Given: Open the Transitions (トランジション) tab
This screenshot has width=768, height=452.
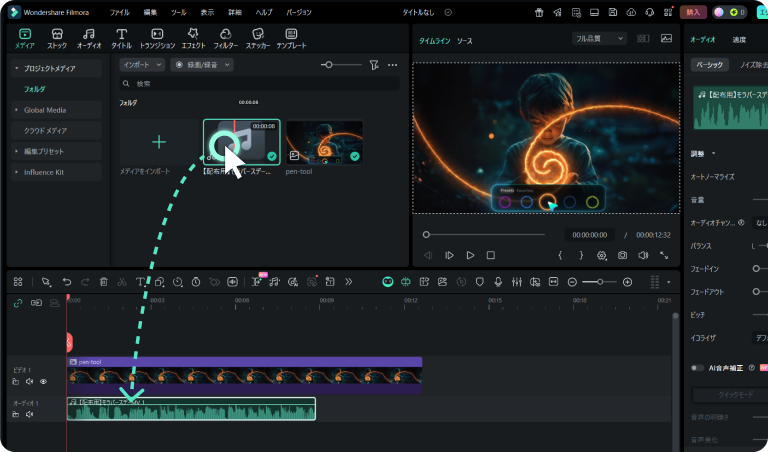Looking at the screenshot, I should 156,38.
